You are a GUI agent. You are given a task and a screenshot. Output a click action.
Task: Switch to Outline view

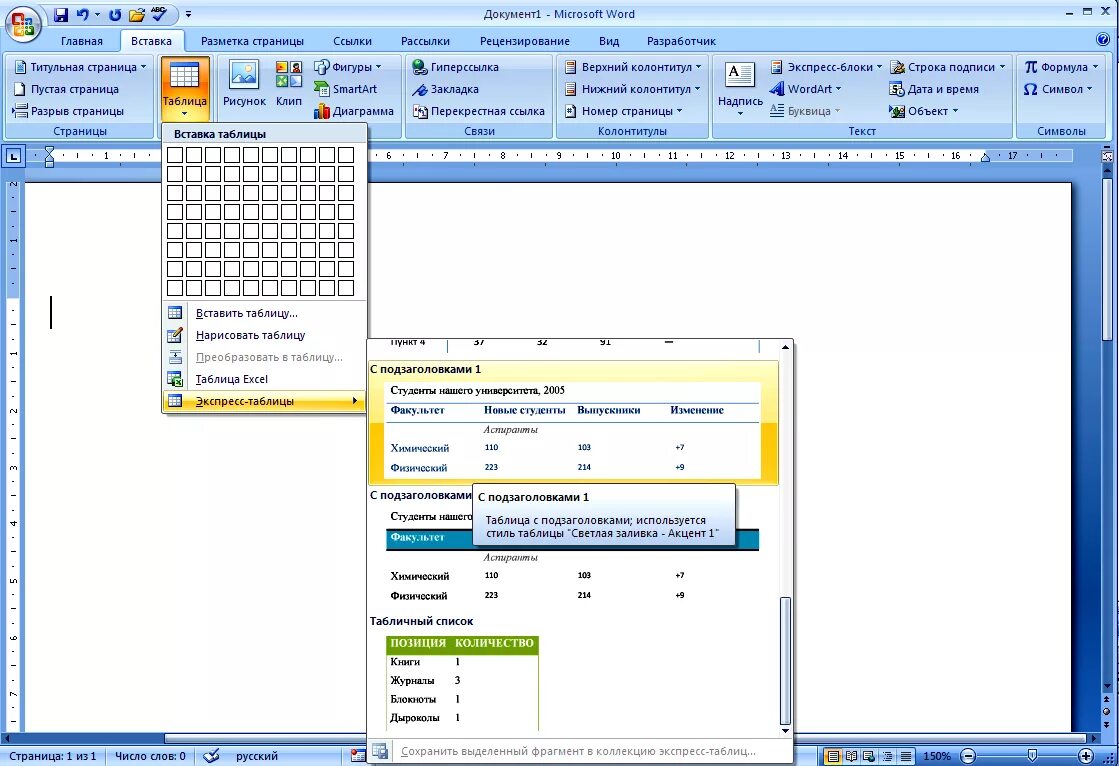coord(887,756)
